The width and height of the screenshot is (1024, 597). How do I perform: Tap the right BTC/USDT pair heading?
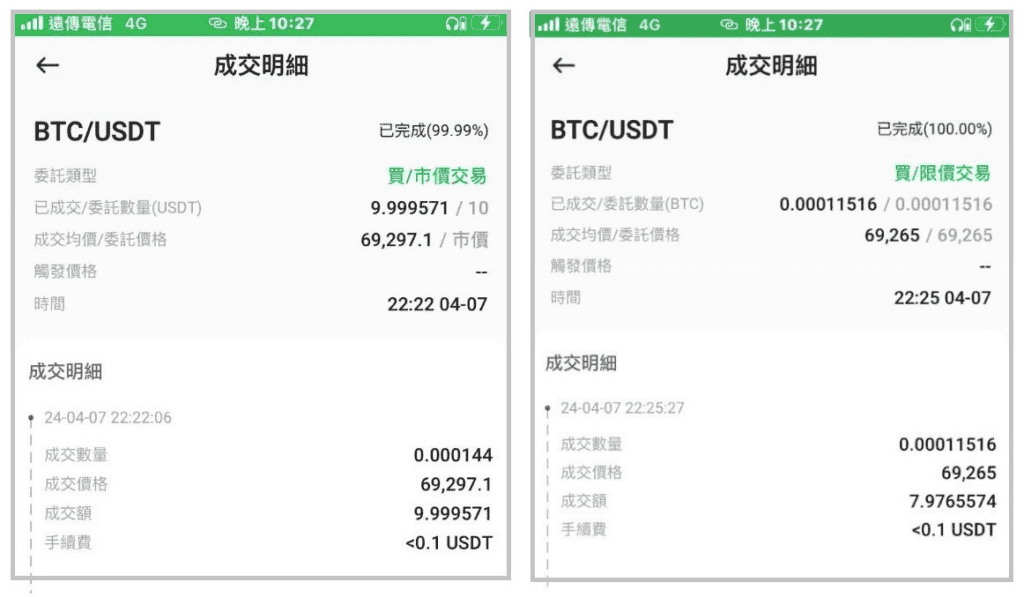click(x=611, y=130)
